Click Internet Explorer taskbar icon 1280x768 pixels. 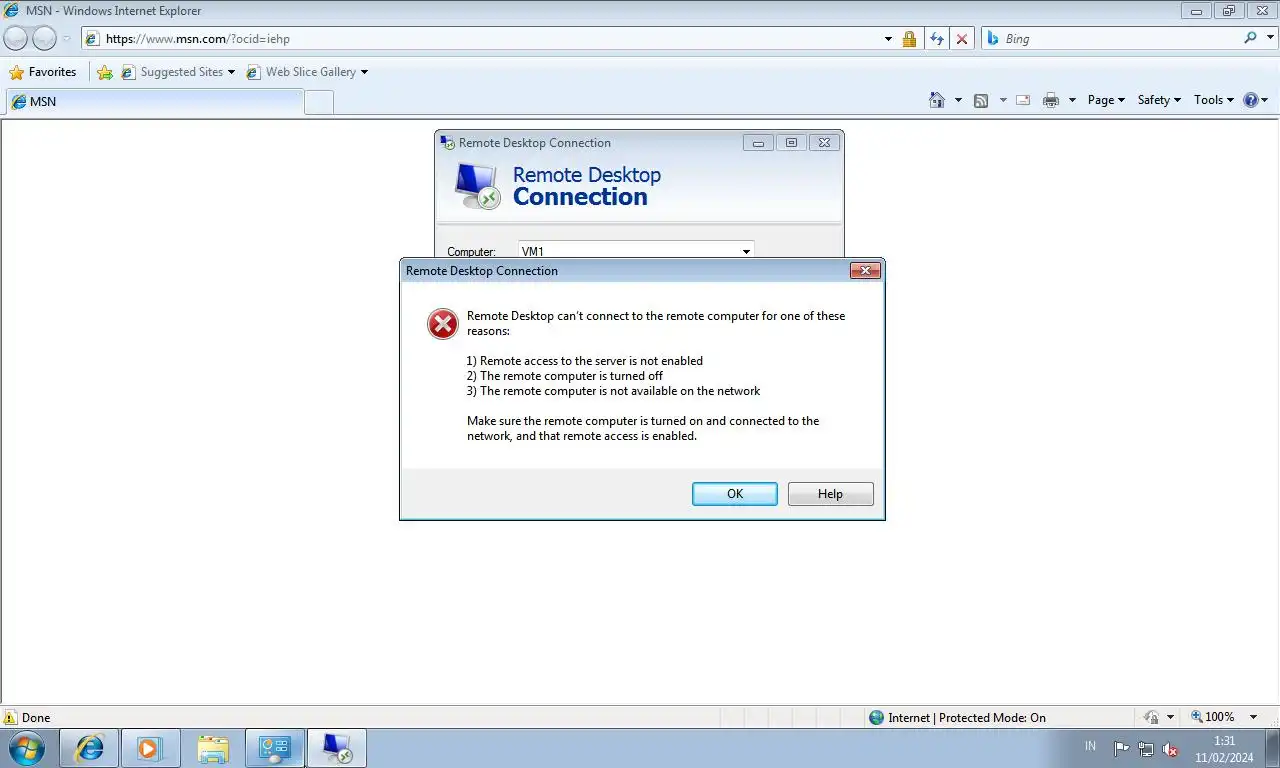point(90,748)
